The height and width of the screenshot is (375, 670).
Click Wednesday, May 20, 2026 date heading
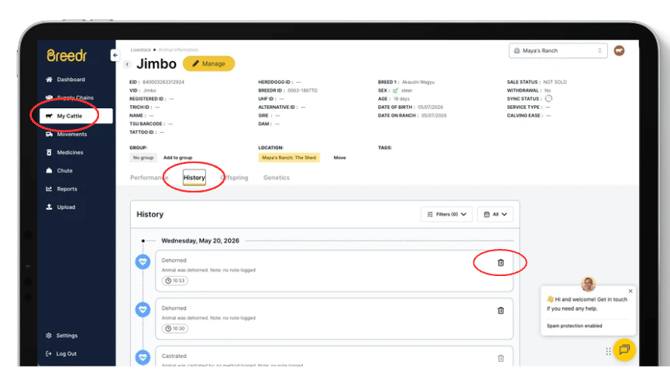(200, 241)
